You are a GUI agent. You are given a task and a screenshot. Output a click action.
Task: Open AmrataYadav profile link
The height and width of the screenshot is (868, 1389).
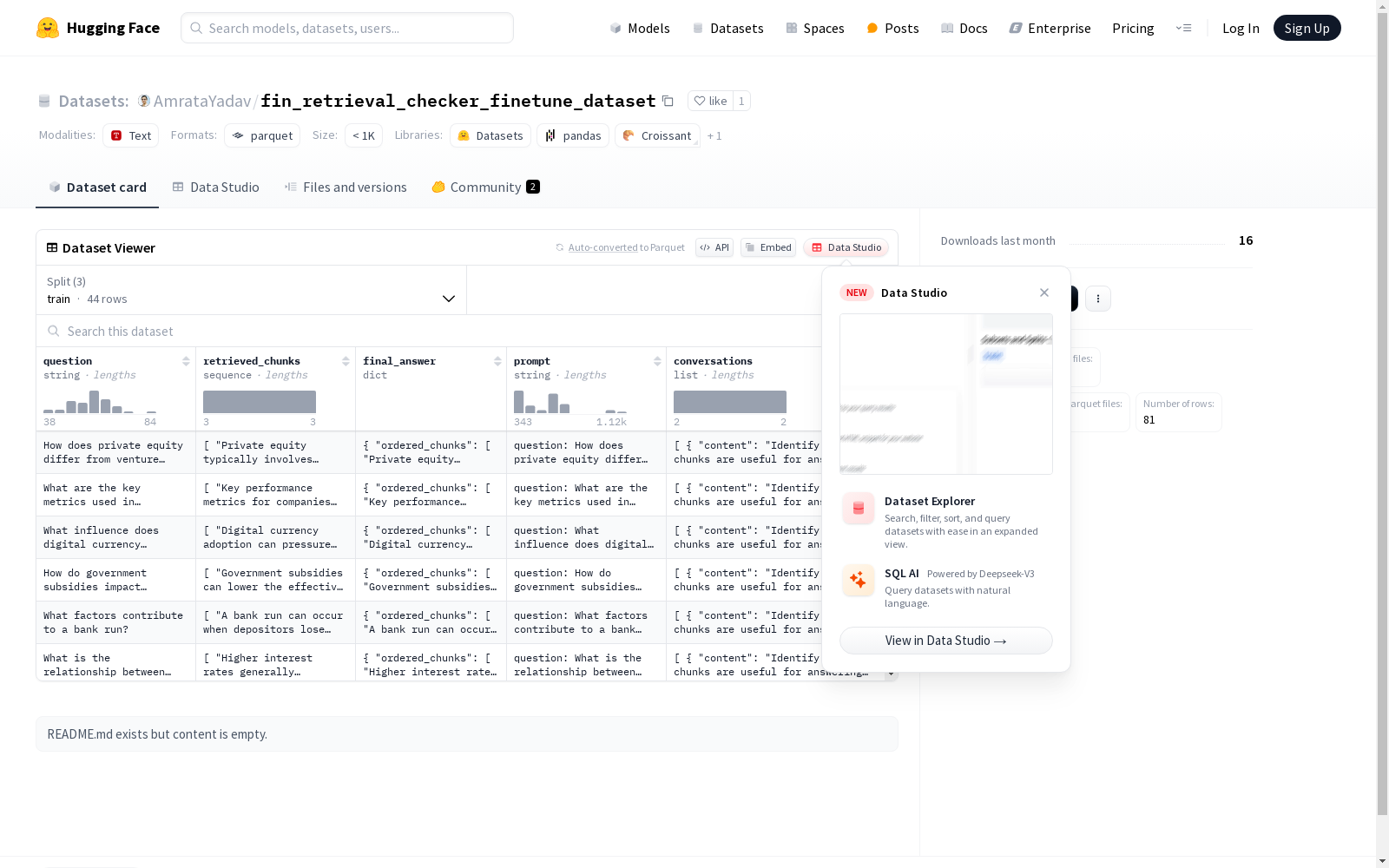(202, 101)
